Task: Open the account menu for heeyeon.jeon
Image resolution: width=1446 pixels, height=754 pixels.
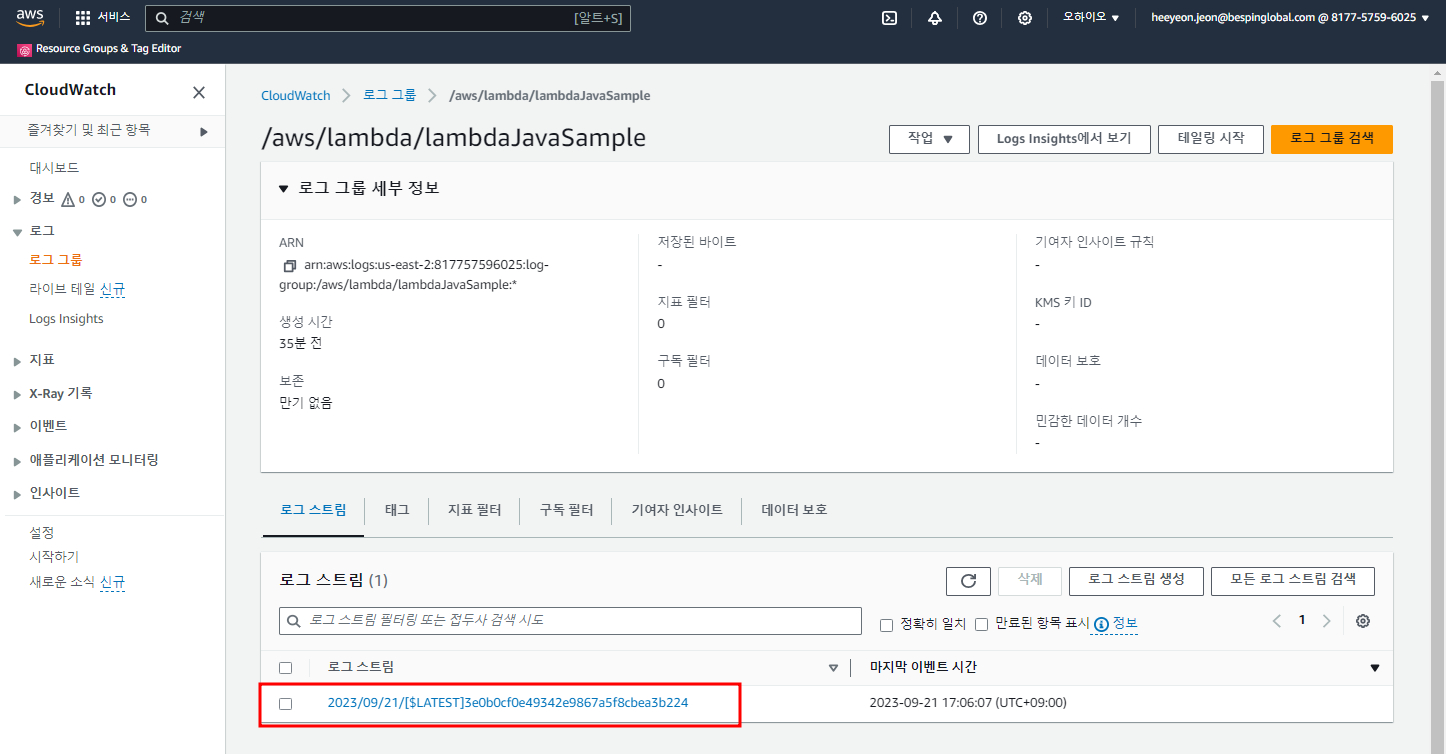Action: click(x=1290, y=18)
